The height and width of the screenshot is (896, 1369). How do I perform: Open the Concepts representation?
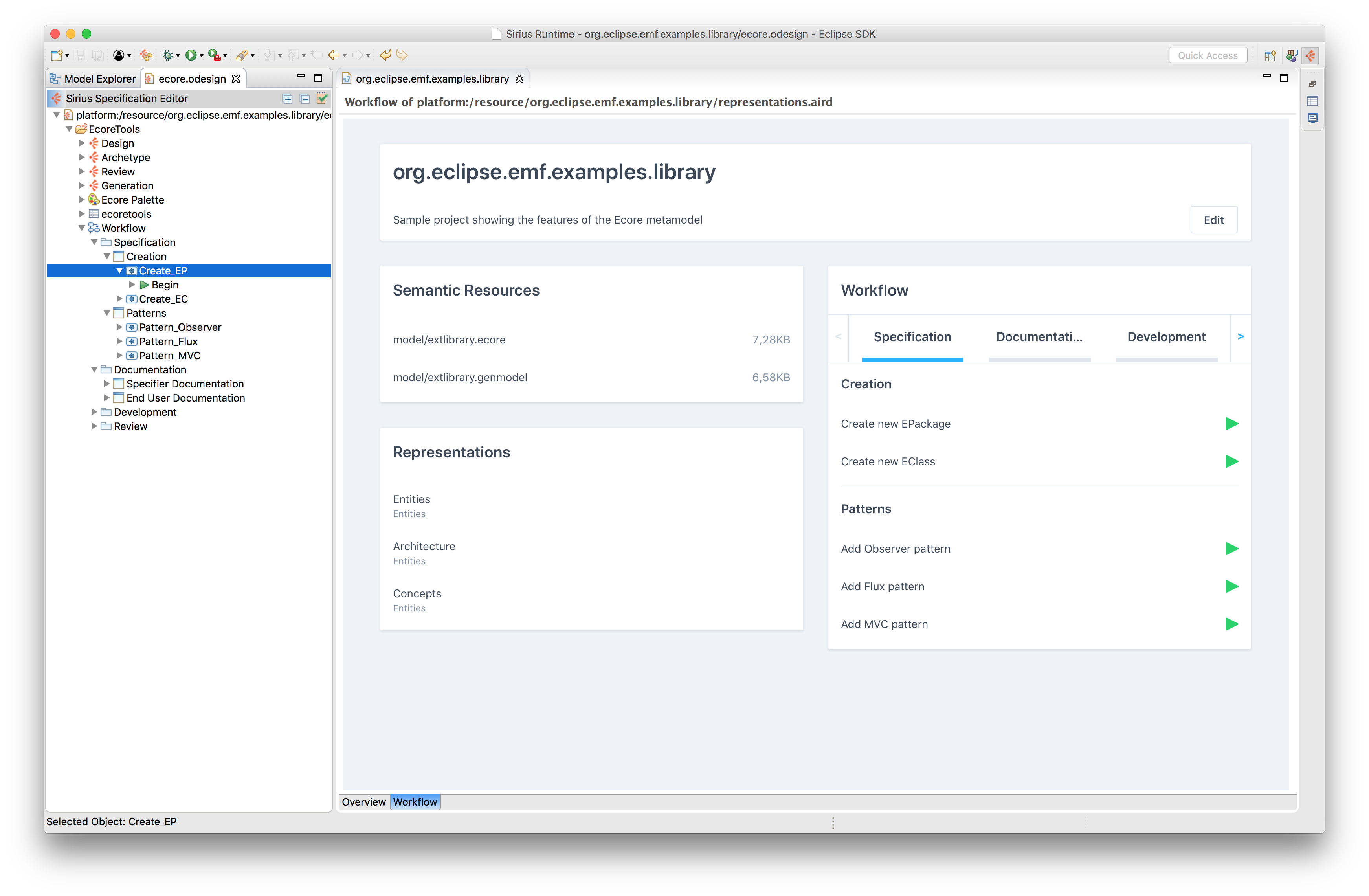click(x=417, y=594)
